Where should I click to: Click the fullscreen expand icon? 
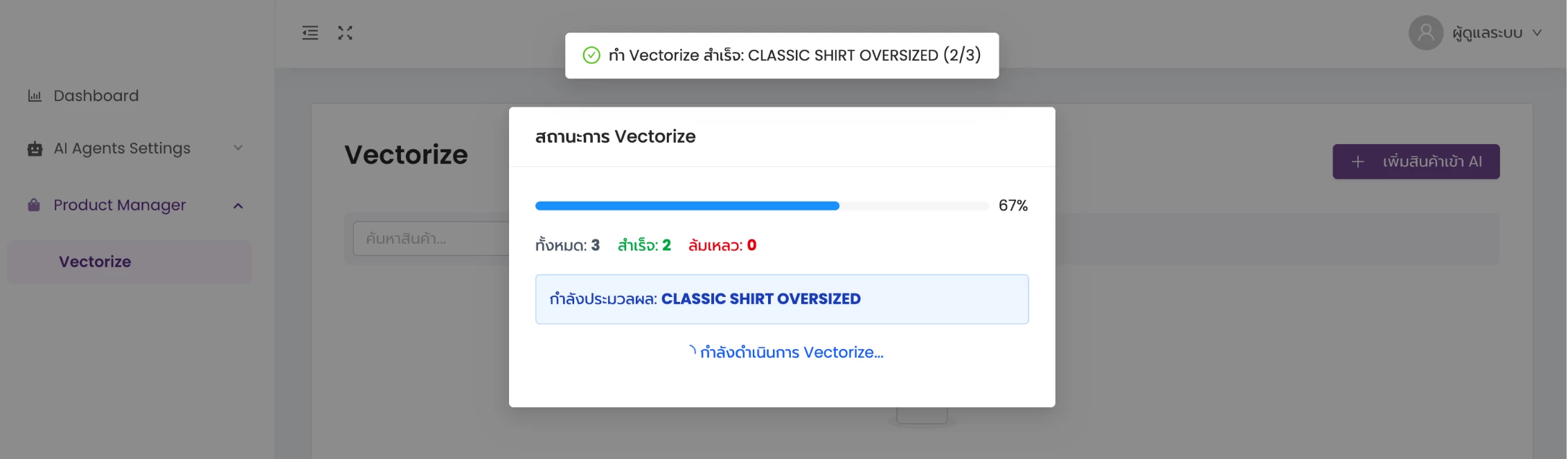tap(345, 33)
